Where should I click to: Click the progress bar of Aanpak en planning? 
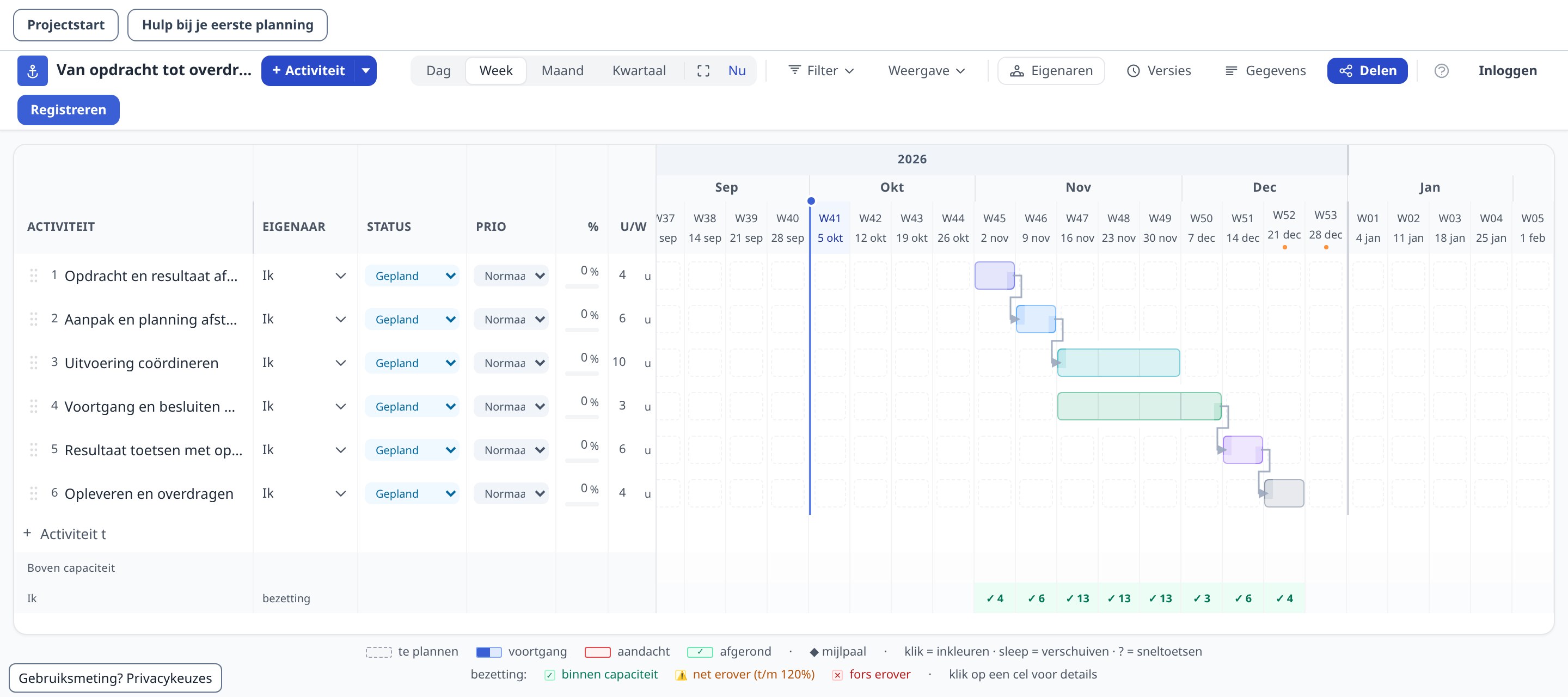581,330
